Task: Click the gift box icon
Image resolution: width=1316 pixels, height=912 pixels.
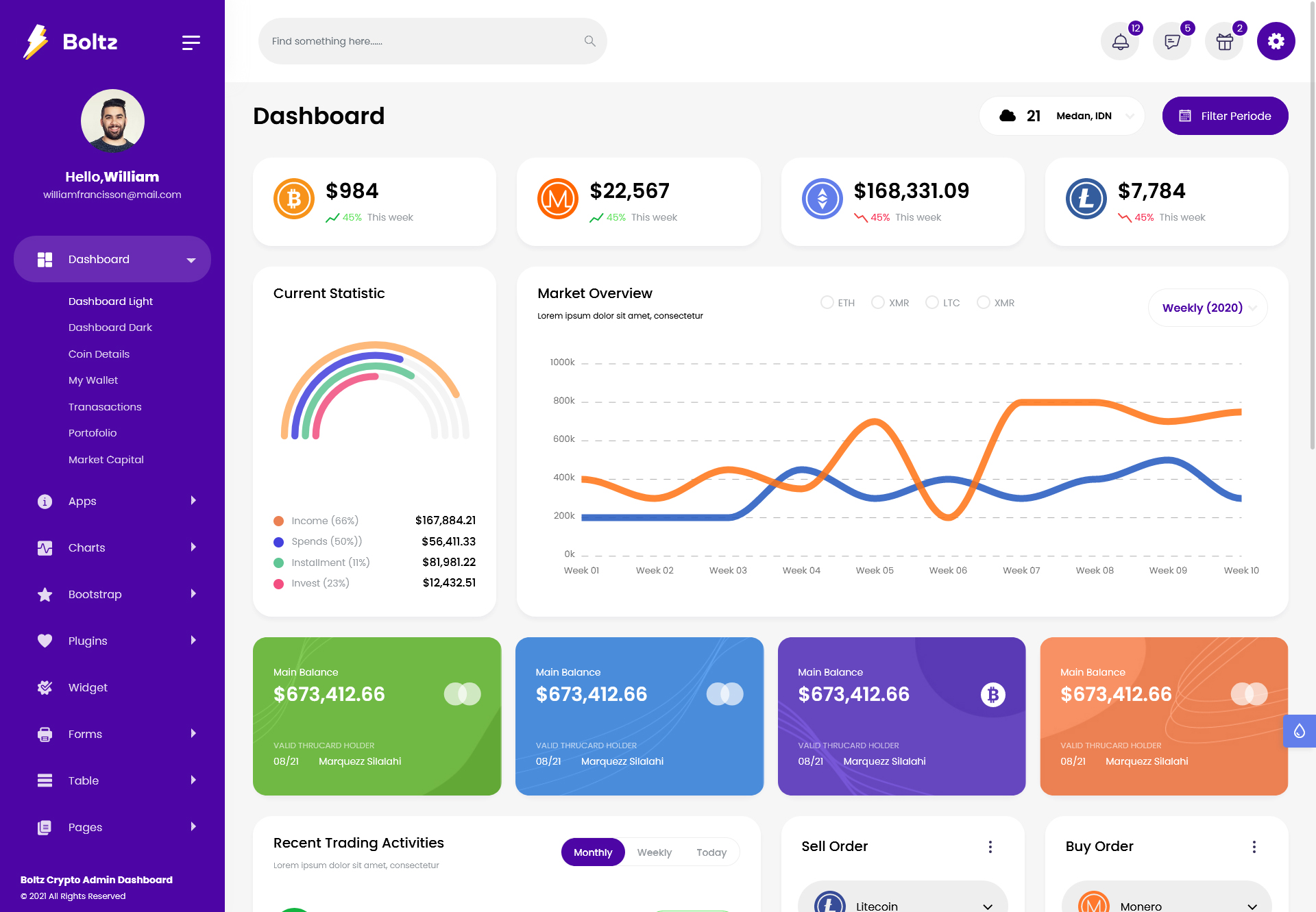Action: tap(1224, 41)
